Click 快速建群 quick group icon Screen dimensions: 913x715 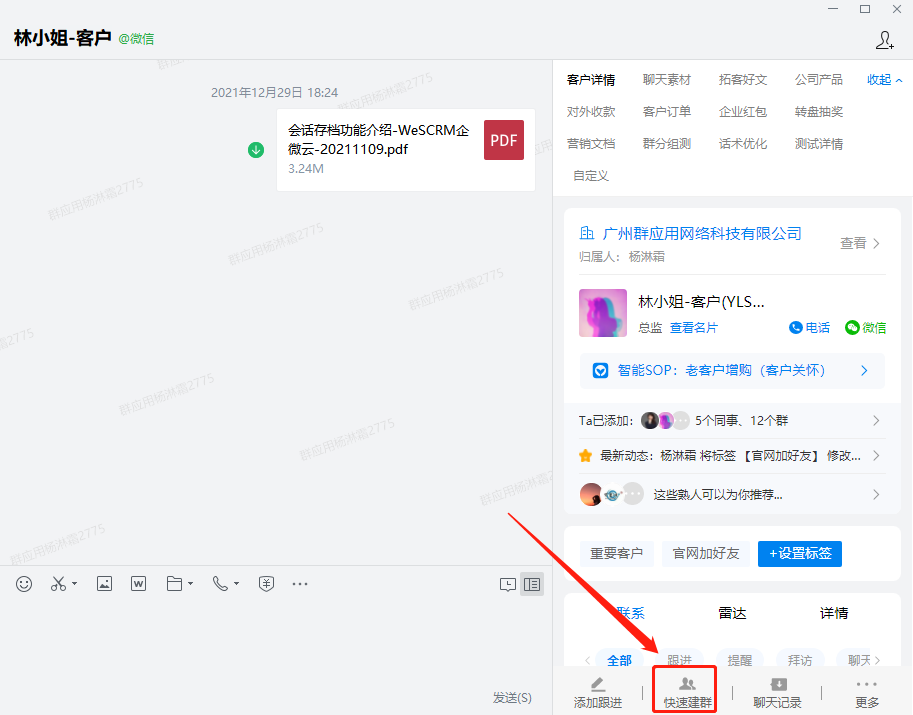tap(687, 692)
